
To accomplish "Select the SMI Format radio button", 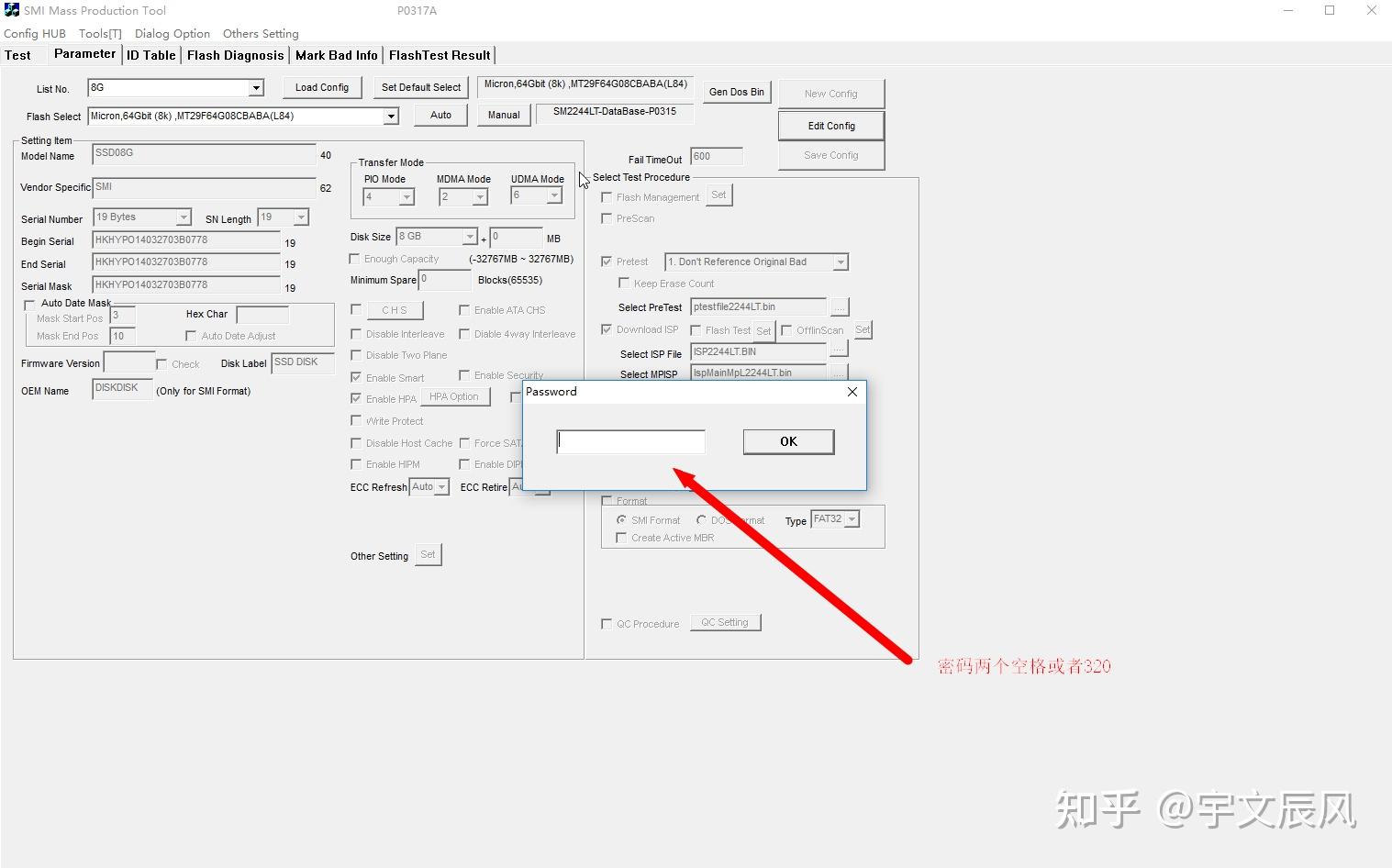I will pyautogui.click(x=622, y=520).
